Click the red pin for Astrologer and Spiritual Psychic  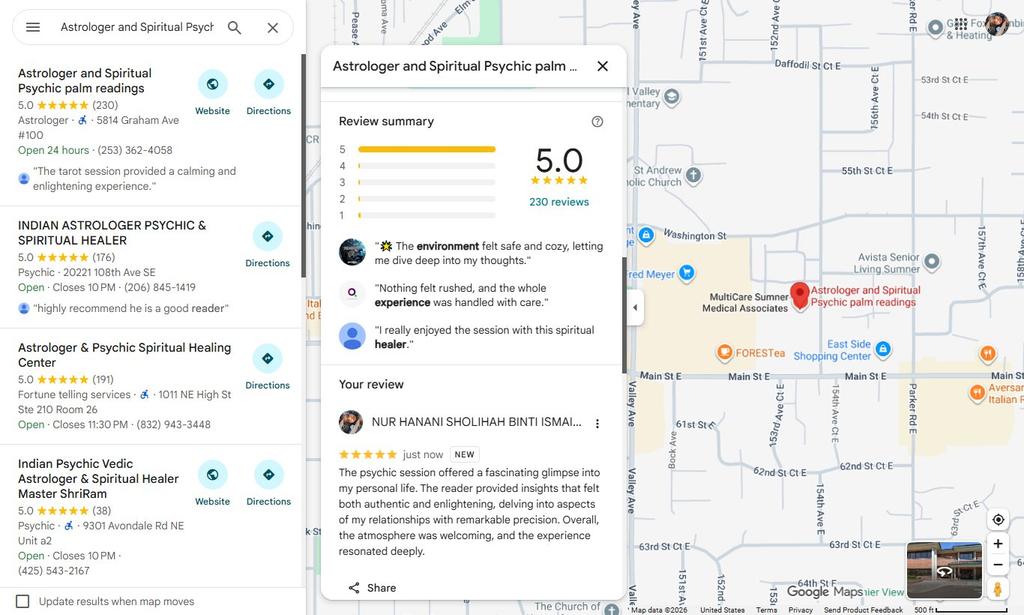[799, 296]
